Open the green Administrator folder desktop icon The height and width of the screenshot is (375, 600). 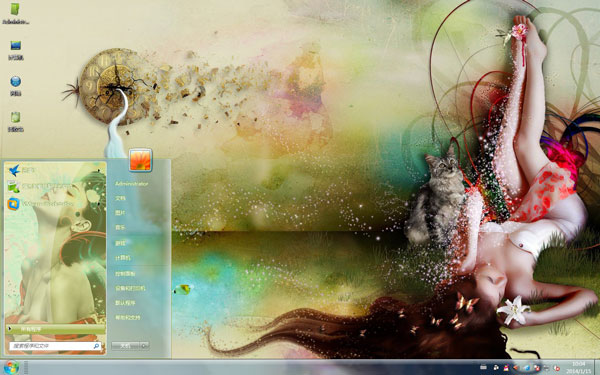pyautogui.click(x=15, y=13)
